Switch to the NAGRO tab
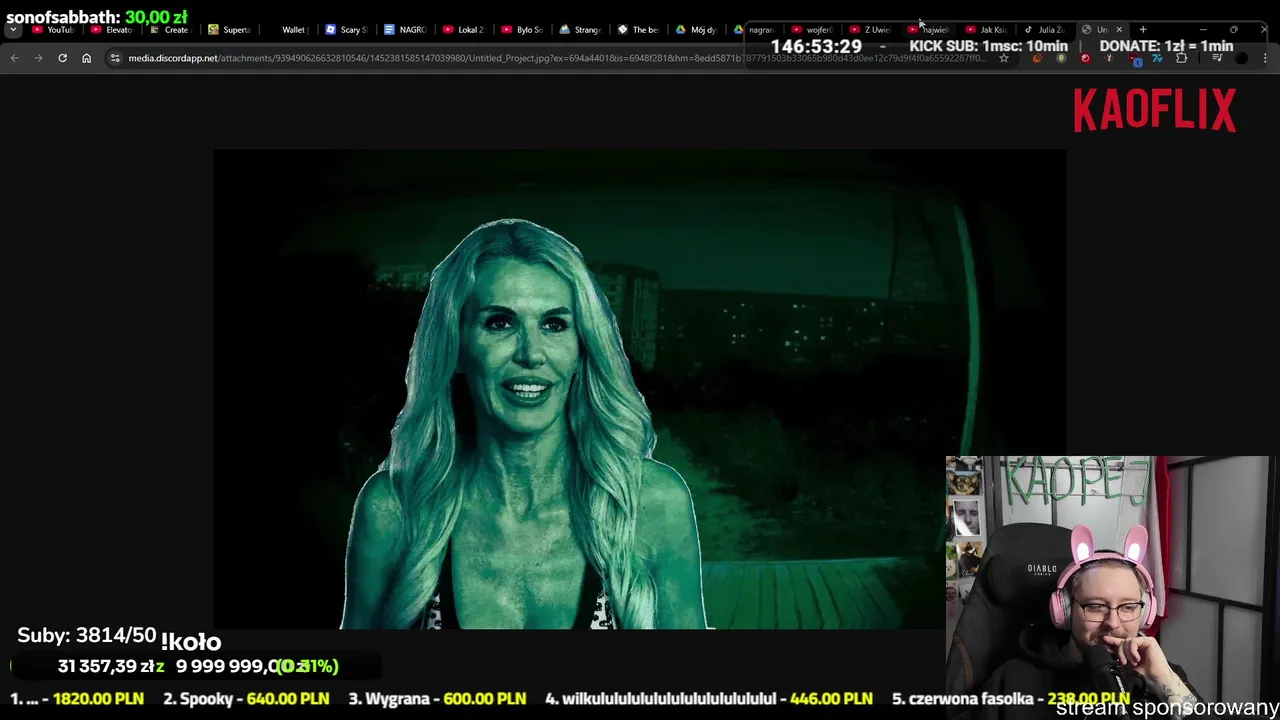 [x=404, y=30]
